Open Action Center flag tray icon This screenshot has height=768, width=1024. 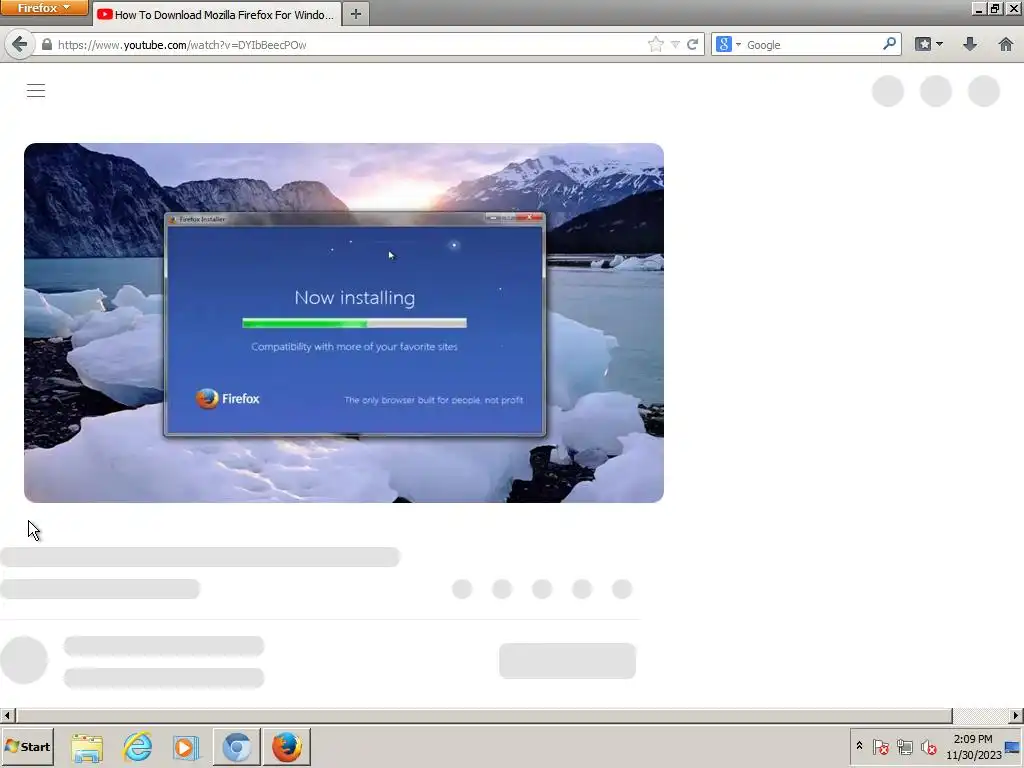point(880,746)
